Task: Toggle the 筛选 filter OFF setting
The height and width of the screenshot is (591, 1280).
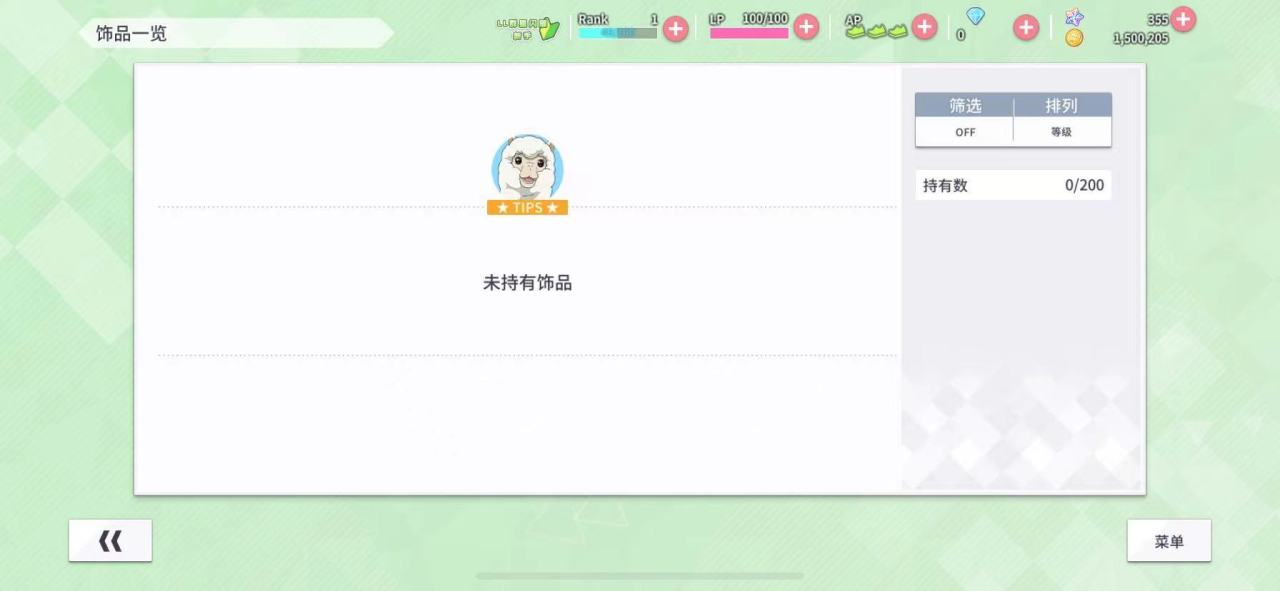Action: (965, 132)
